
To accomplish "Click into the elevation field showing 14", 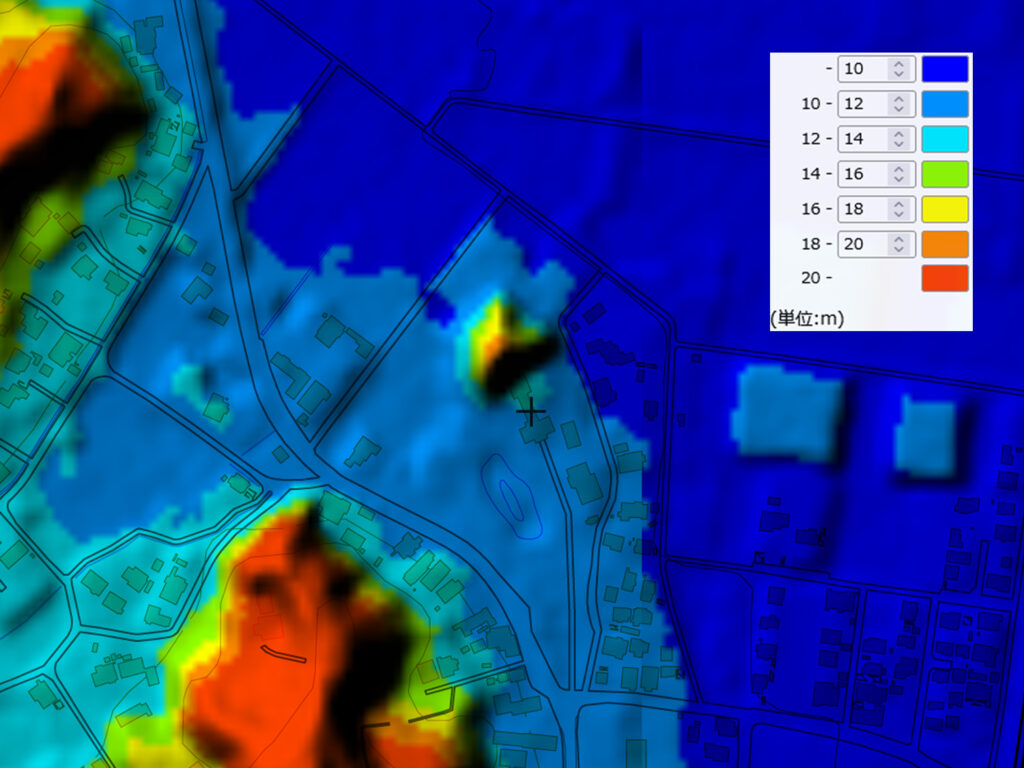I will click(864, 139).
